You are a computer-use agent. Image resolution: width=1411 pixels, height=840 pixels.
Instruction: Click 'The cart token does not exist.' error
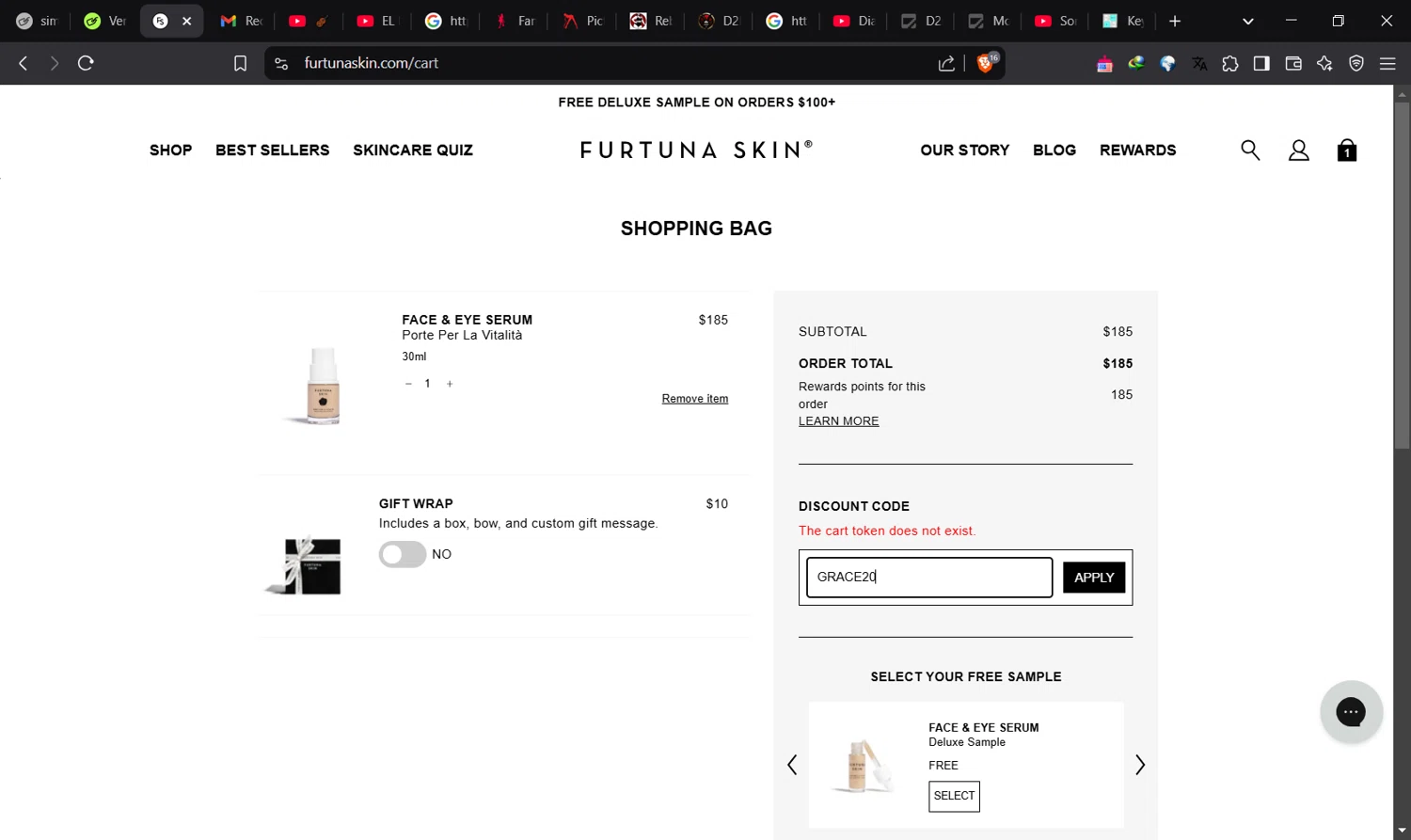pyautogui.click(x=887, y=531)
